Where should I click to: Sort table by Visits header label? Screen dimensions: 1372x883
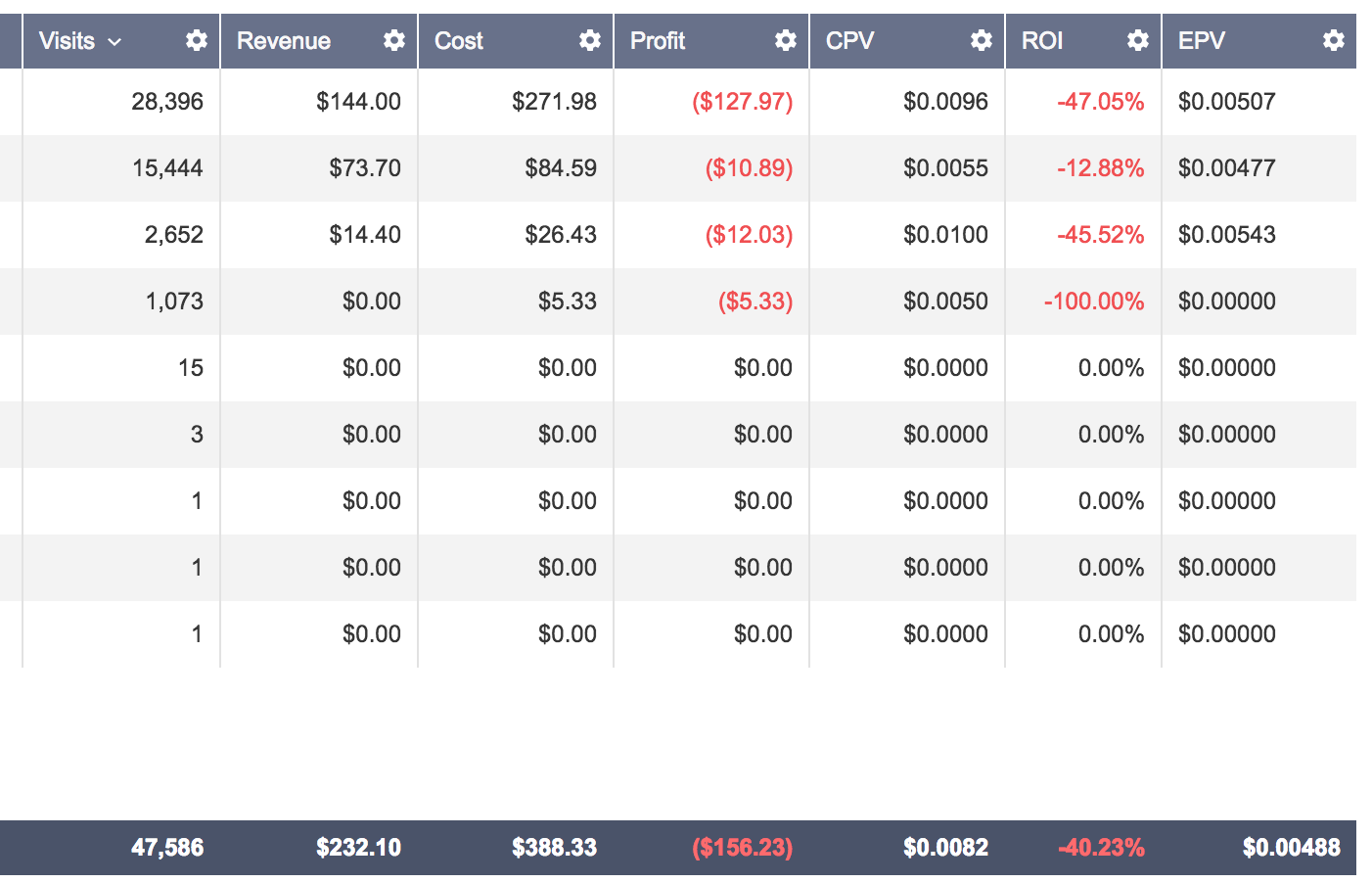pos(67,41)
